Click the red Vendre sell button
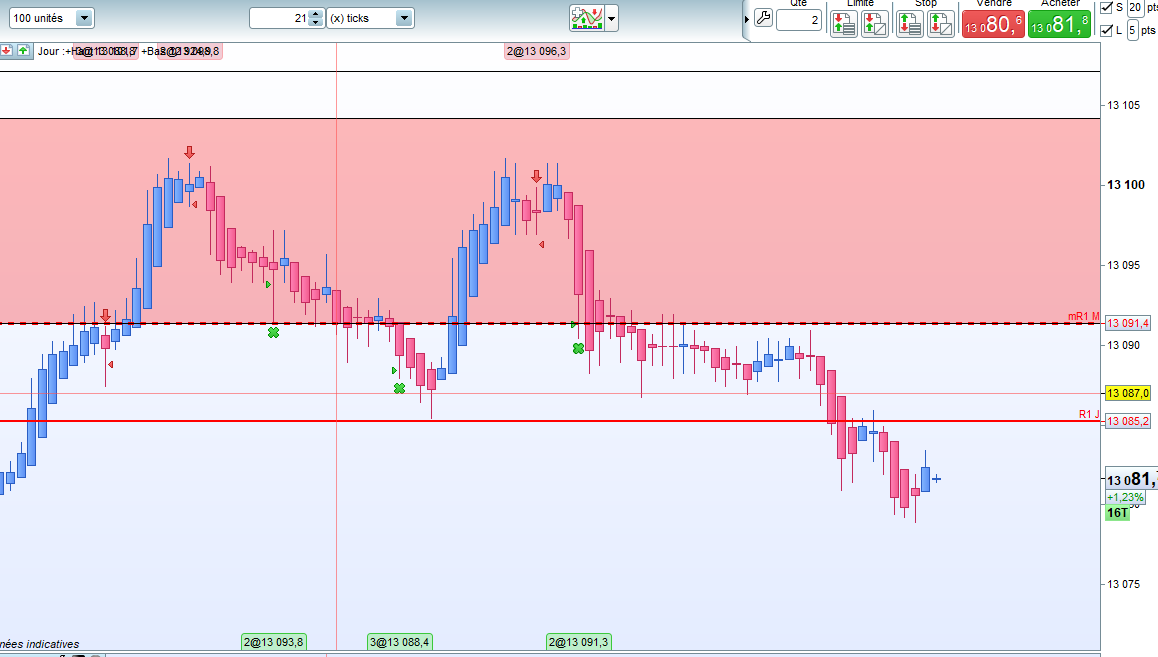Image resolution: width=1158 pixels, height=657 pixels. coord(993,24)
